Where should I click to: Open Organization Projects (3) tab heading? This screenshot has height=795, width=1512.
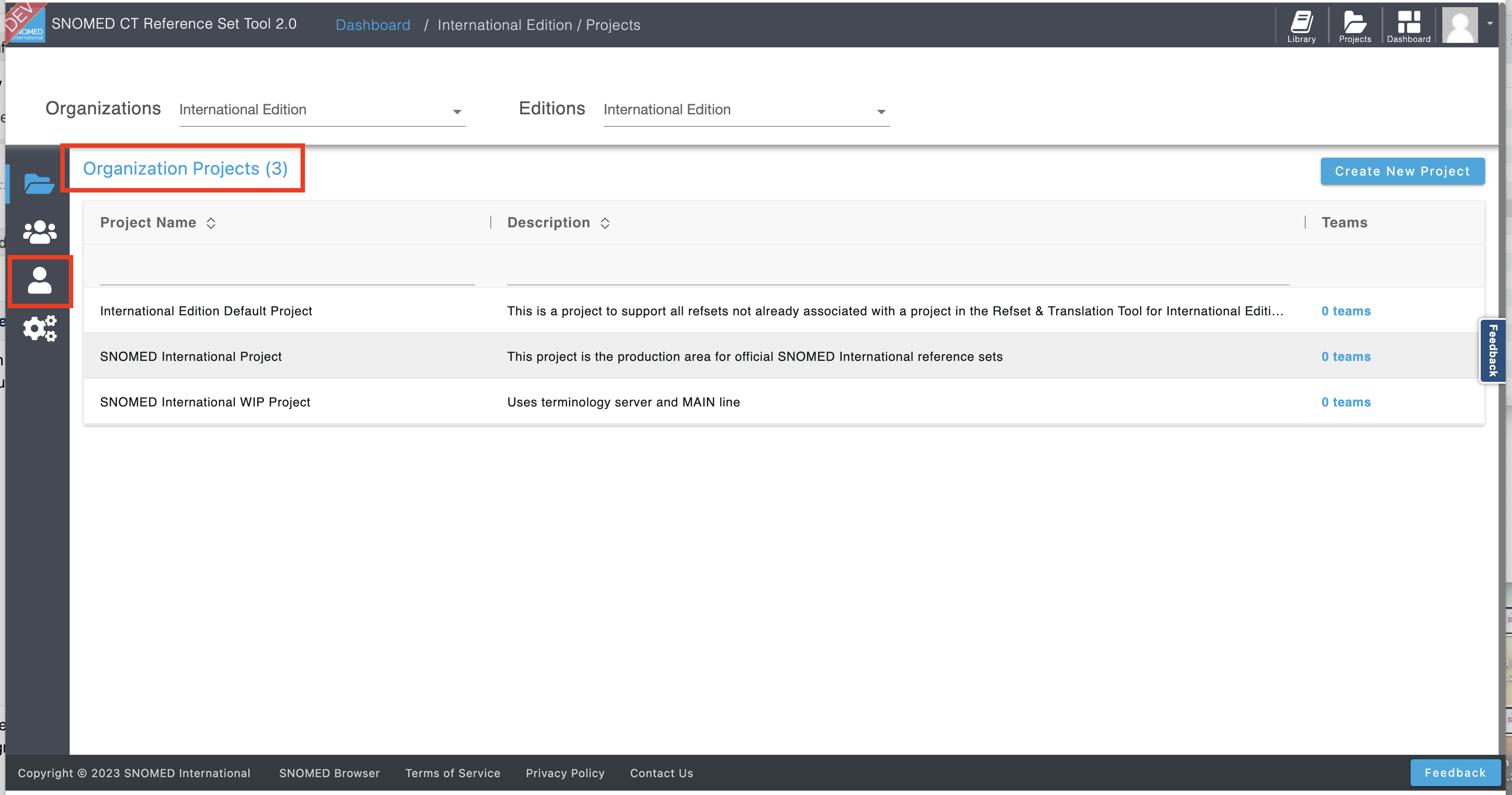(x=185, y=168)
